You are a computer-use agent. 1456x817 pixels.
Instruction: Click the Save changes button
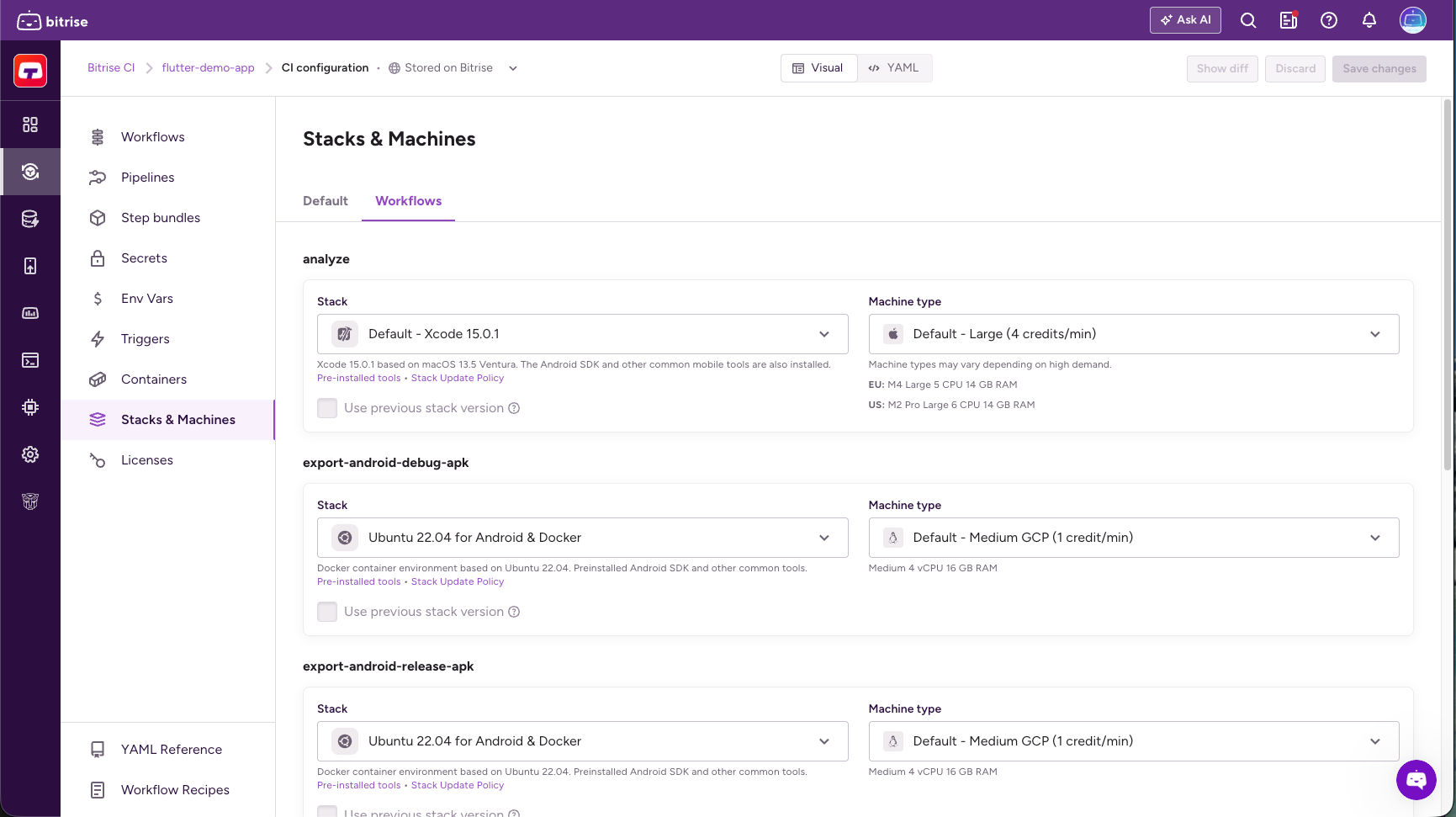click(1379, 69)
